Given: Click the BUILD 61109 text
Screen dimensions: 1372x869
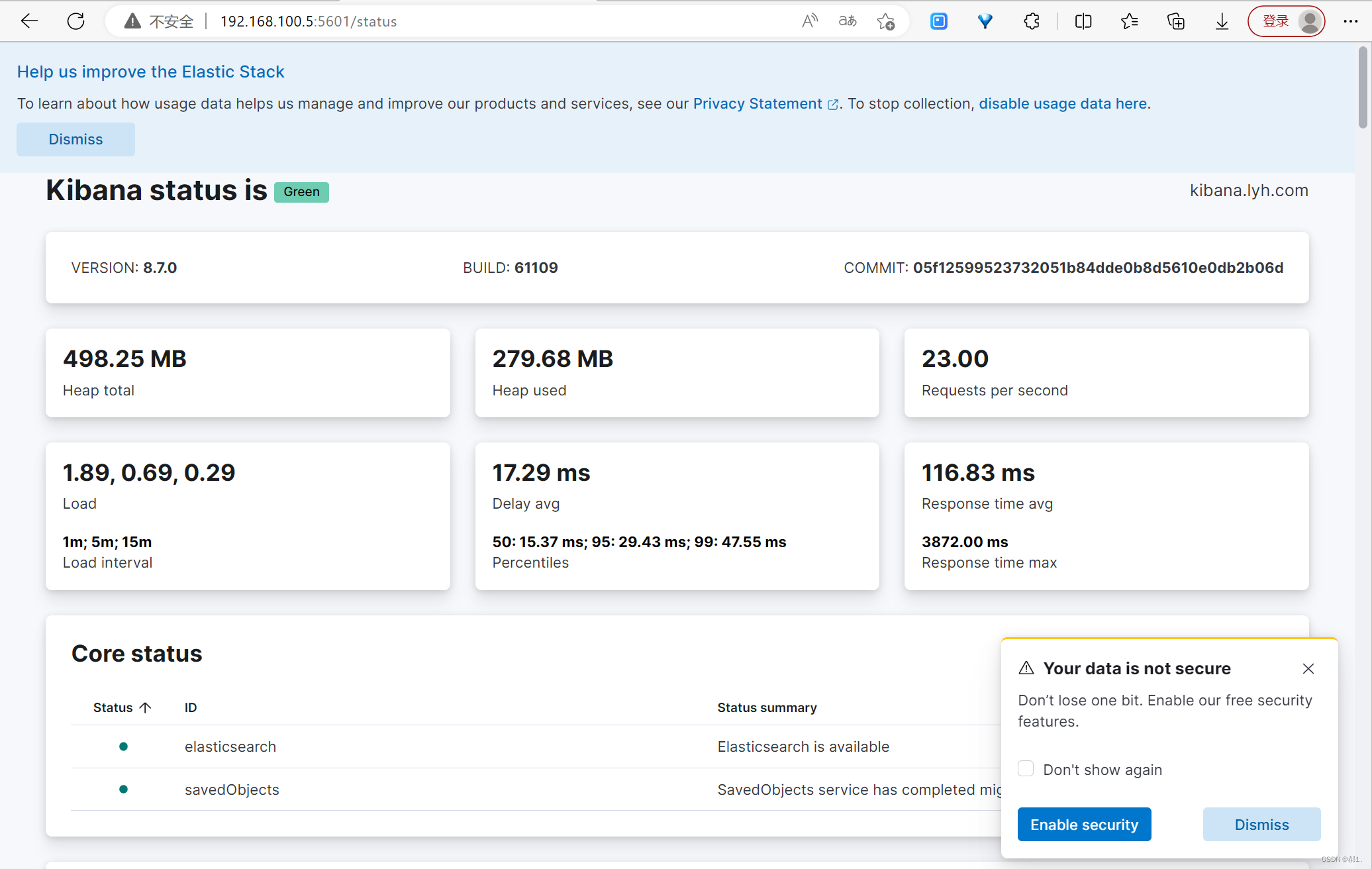Looking at the screenshot, I should [x=510, y=268].
